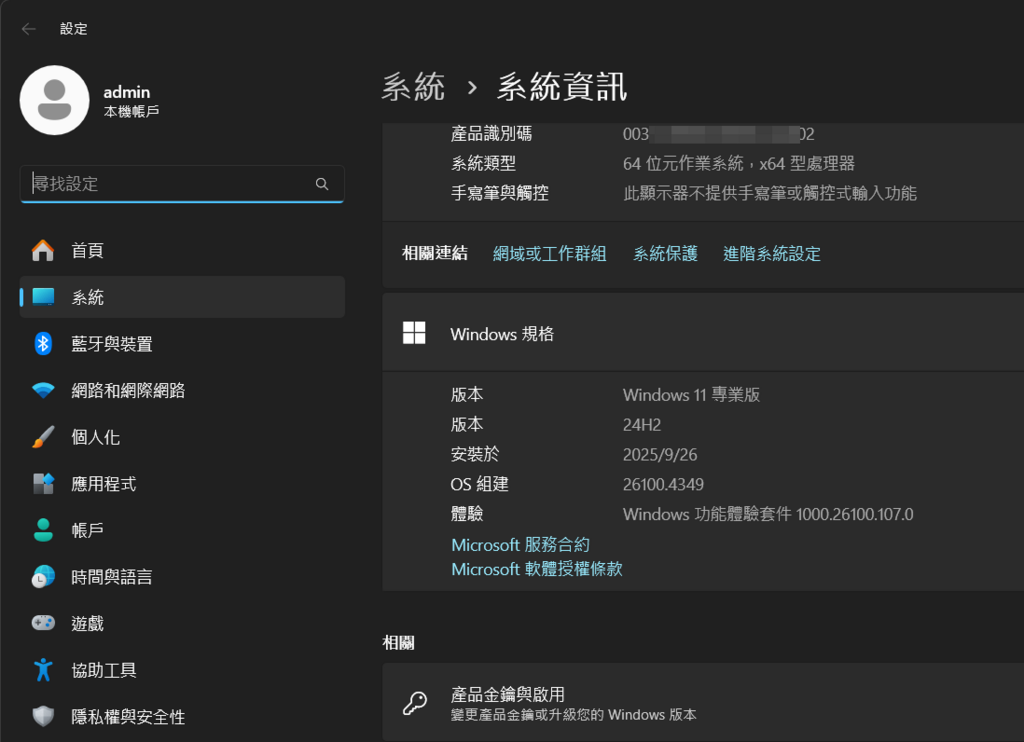Go to 網路和網際網路 settings
The width and height of the screenshot is (1024, 742).
182,391
